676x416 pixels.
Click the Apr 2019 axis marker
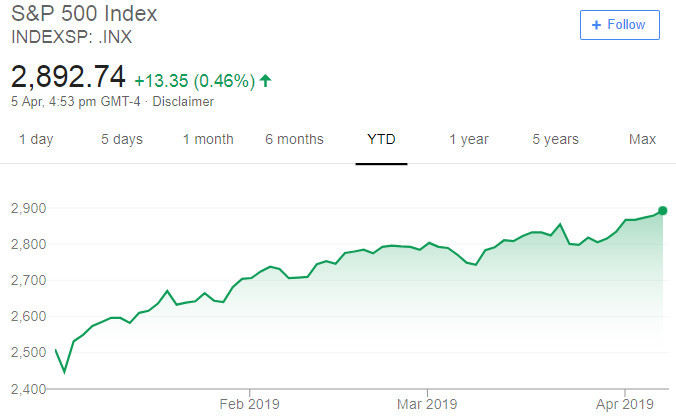(x=625, y=404)
